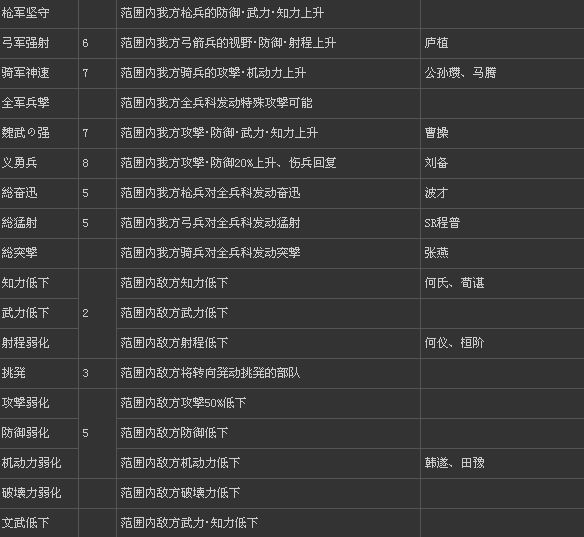Click the 挑発 skill name
The width and height of the screenshot is (584, 537).
pos(13,373)
